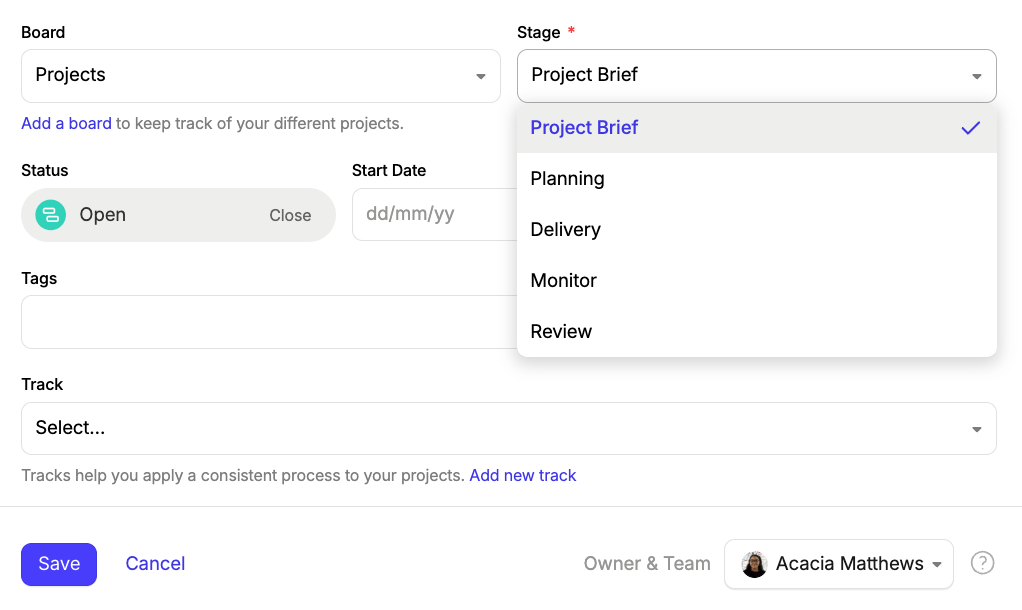Click the help question mark icon
Image resolution: width=1022 pixels, height=610 pixels.
[982, 563]
